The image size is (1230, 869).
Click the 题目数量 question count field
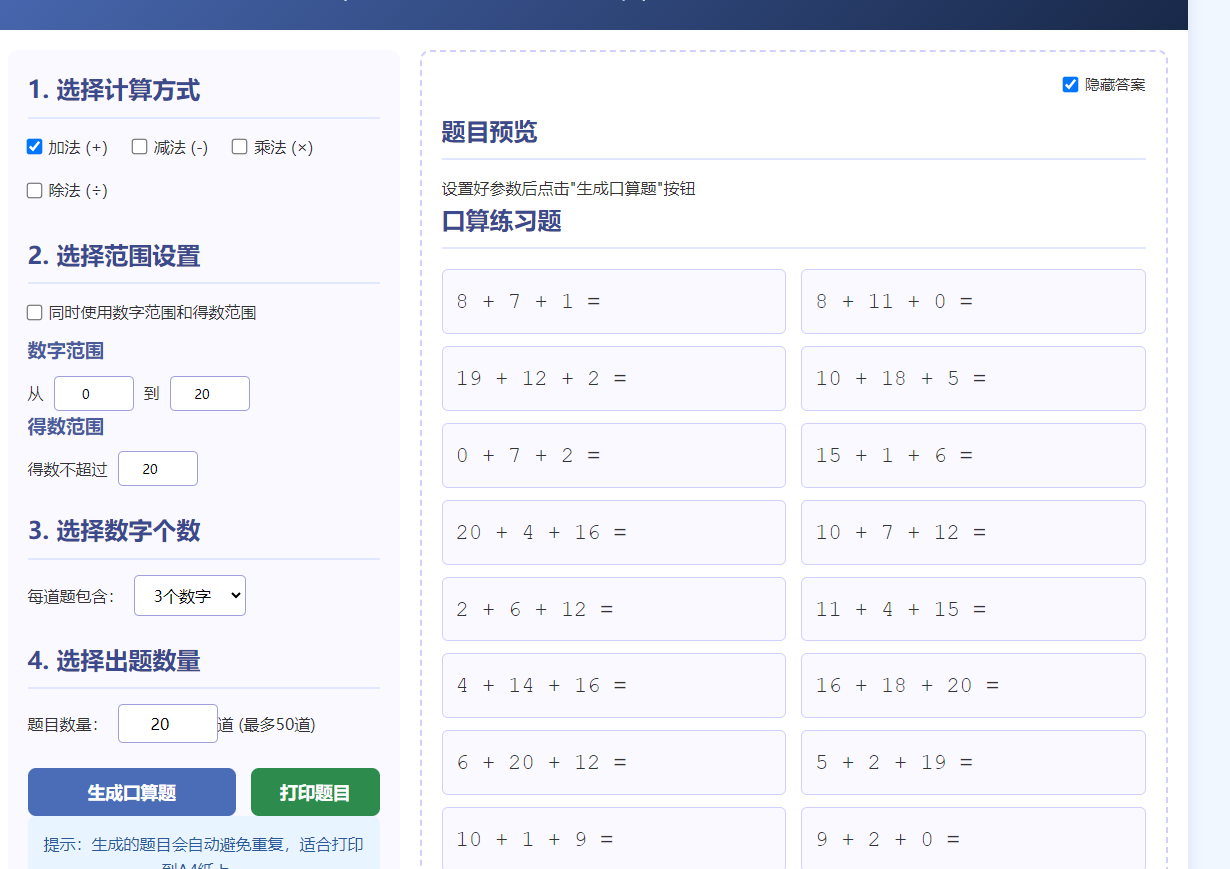click(168, 724)
